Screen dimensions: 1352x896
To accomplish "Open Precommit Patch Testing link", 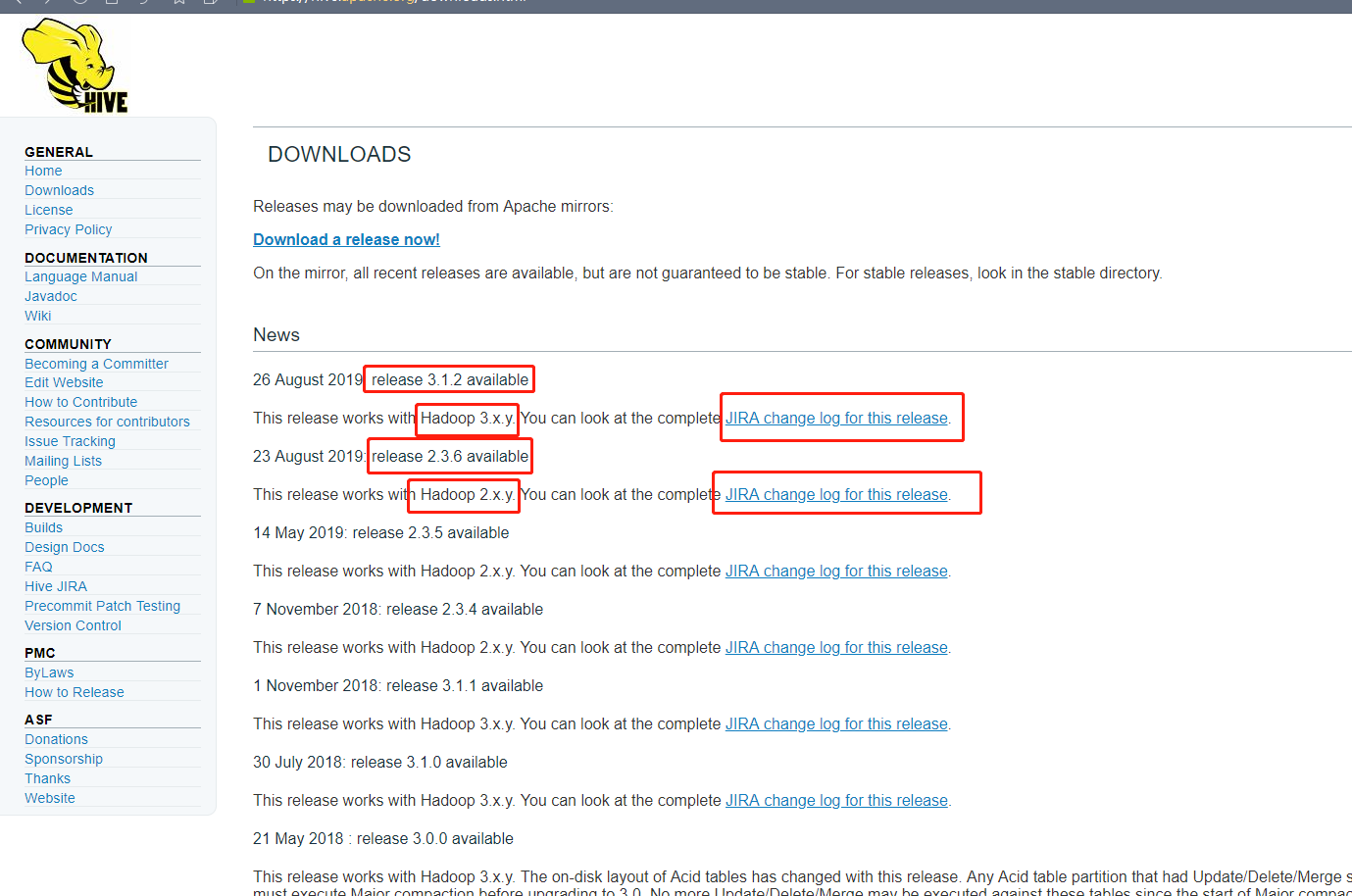I will (103, 606).
